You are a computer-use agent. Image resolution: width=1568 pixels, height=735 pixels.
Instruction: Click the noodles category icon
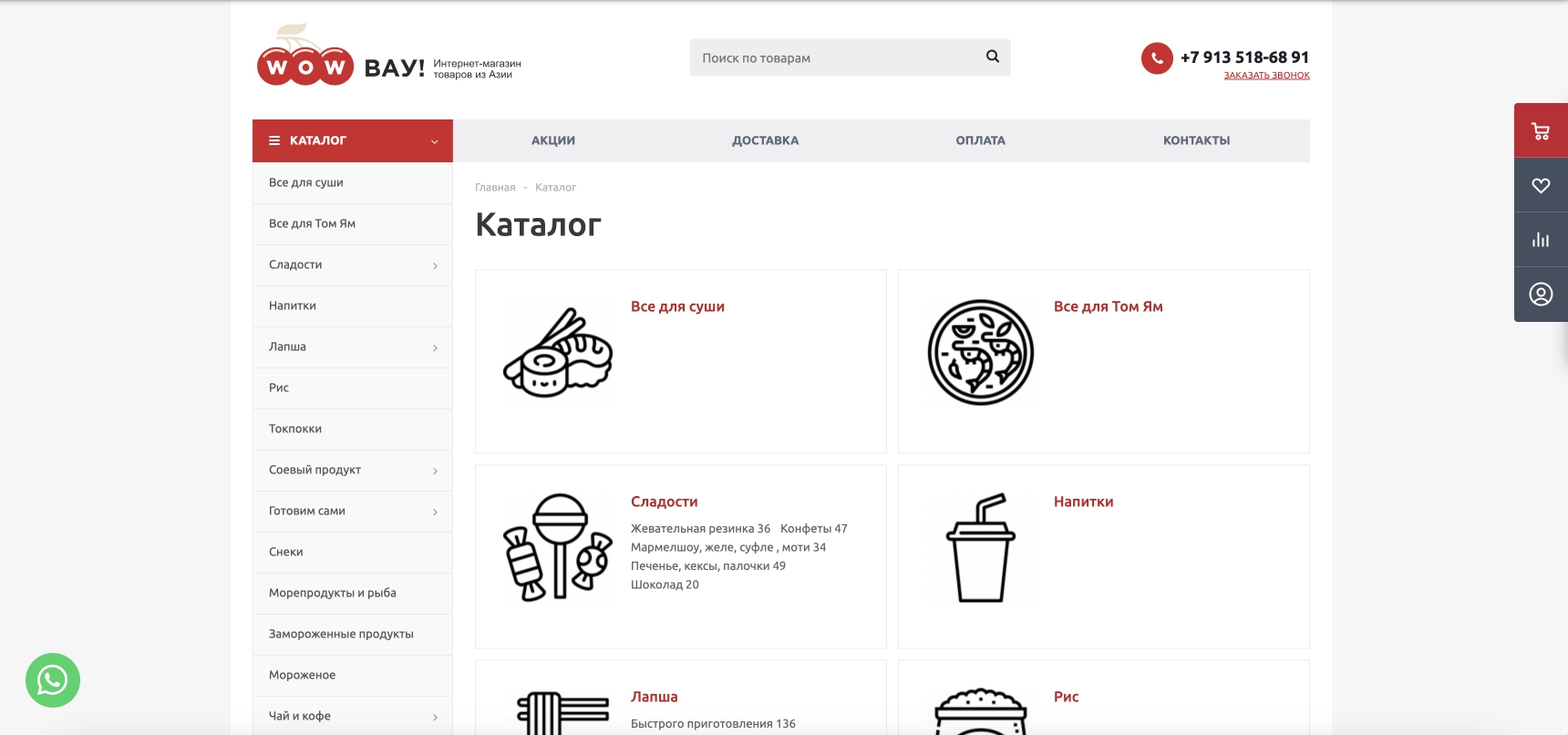click(562, 712)
